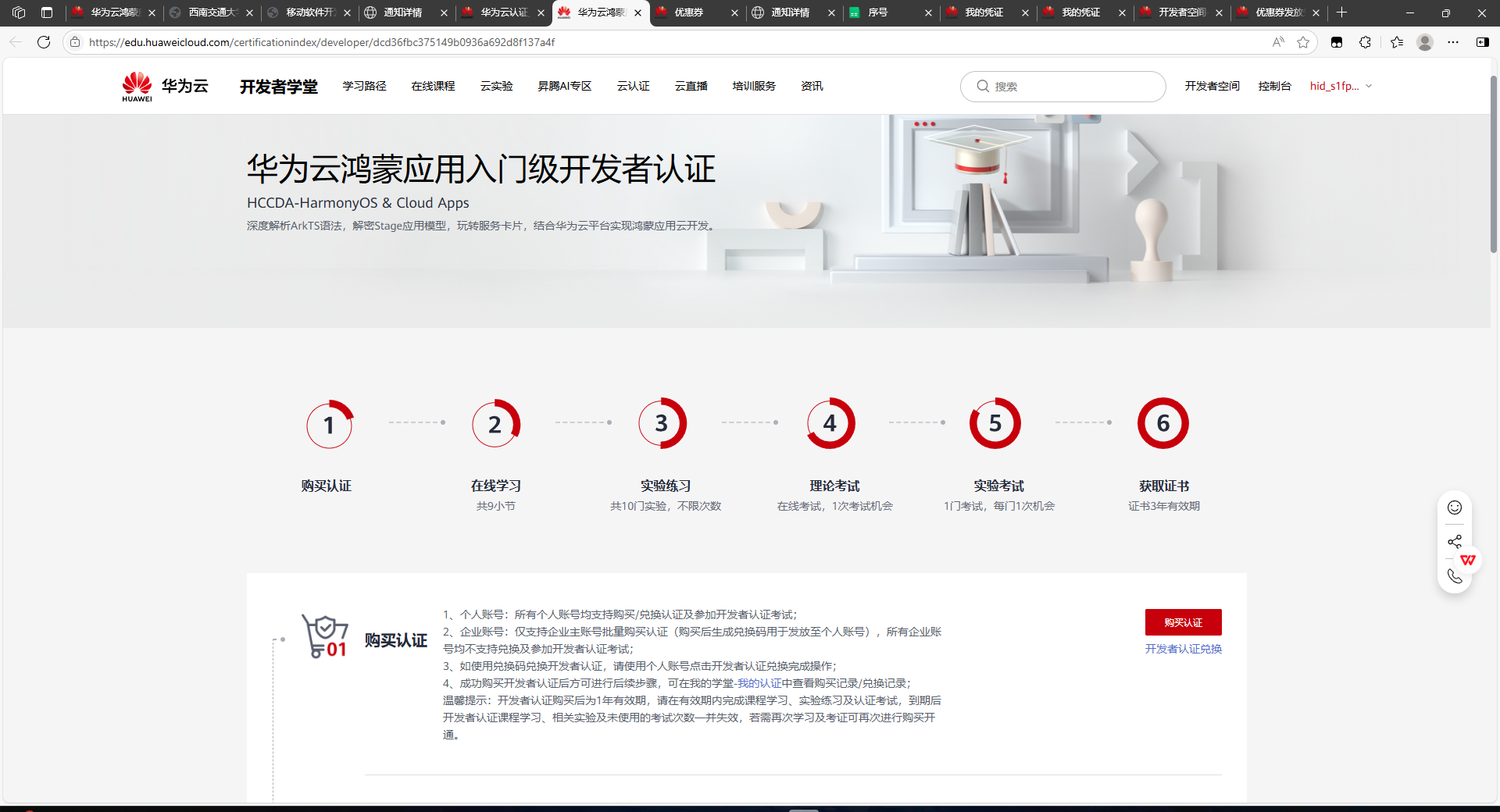Click the Huawei Cloud logo

click(x=166, y=86)
